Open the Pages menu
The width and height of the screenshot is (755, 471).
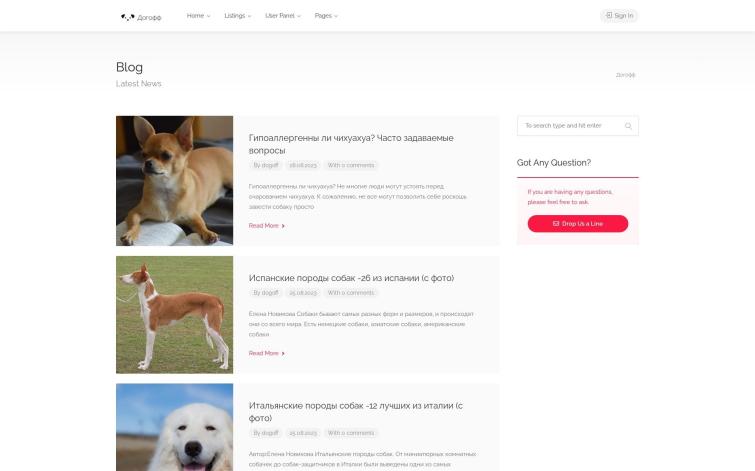coord(326,16)
